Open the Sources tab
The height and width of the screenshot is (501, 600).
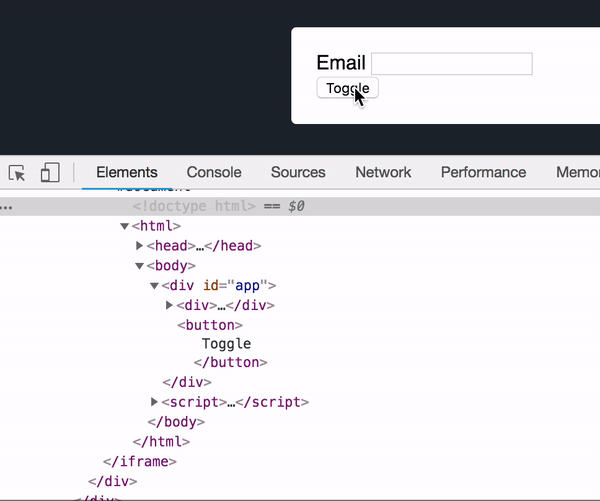tap(298, 172)
